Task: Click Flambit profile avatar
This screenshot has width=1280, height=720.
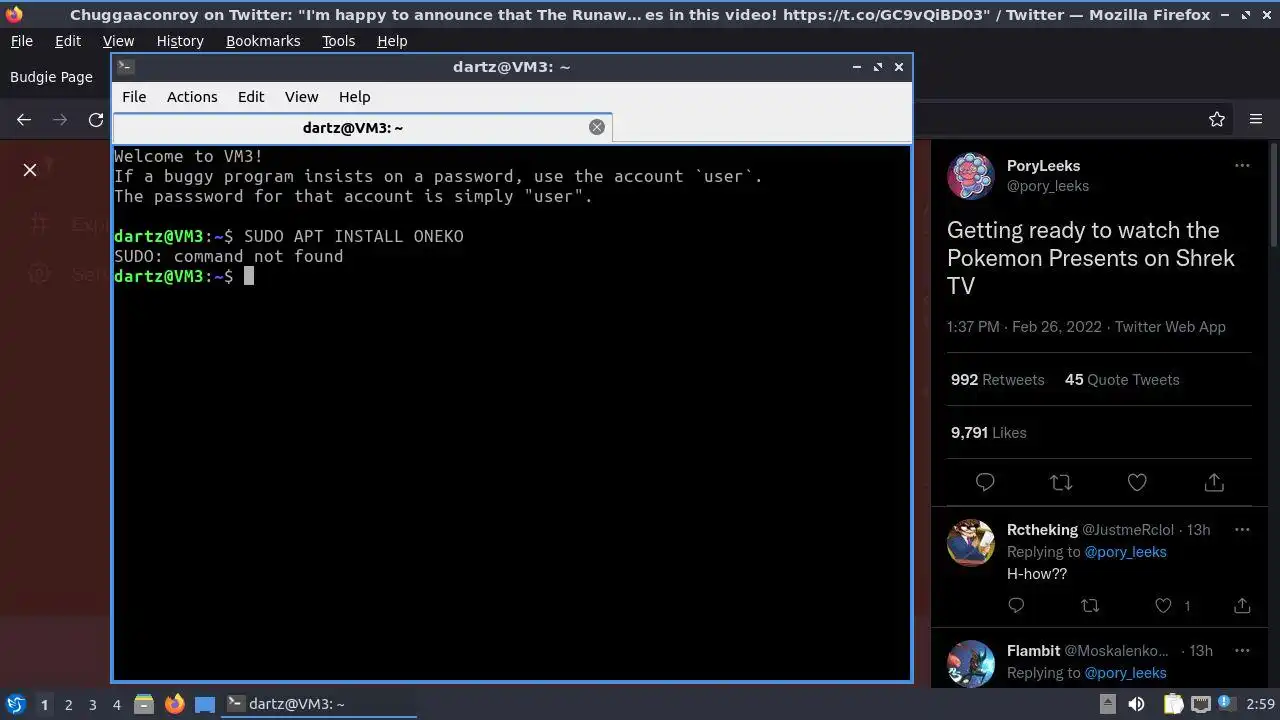Action: 971,664
